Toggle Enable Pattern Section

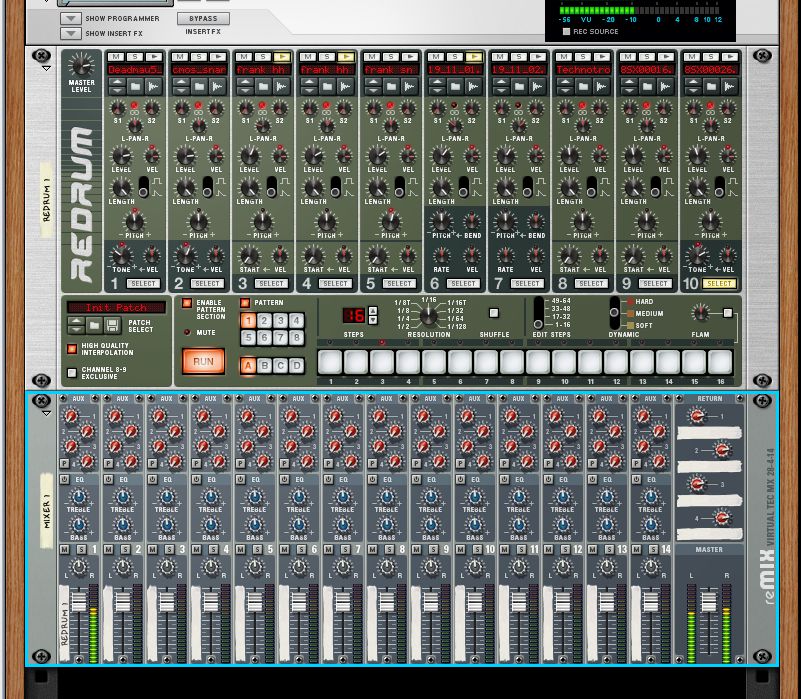pos(187,303)
